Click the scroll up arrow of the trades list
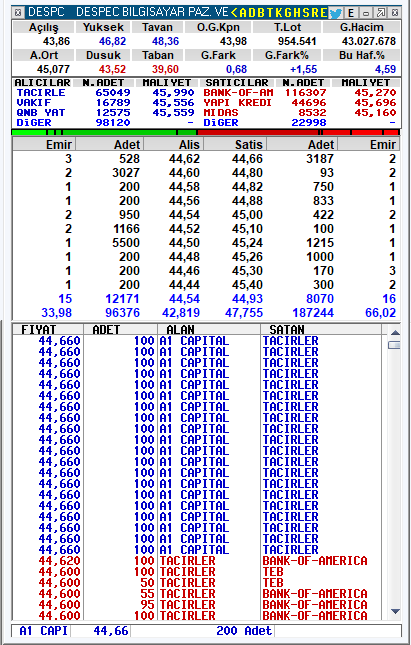 [x=395, y=332]
